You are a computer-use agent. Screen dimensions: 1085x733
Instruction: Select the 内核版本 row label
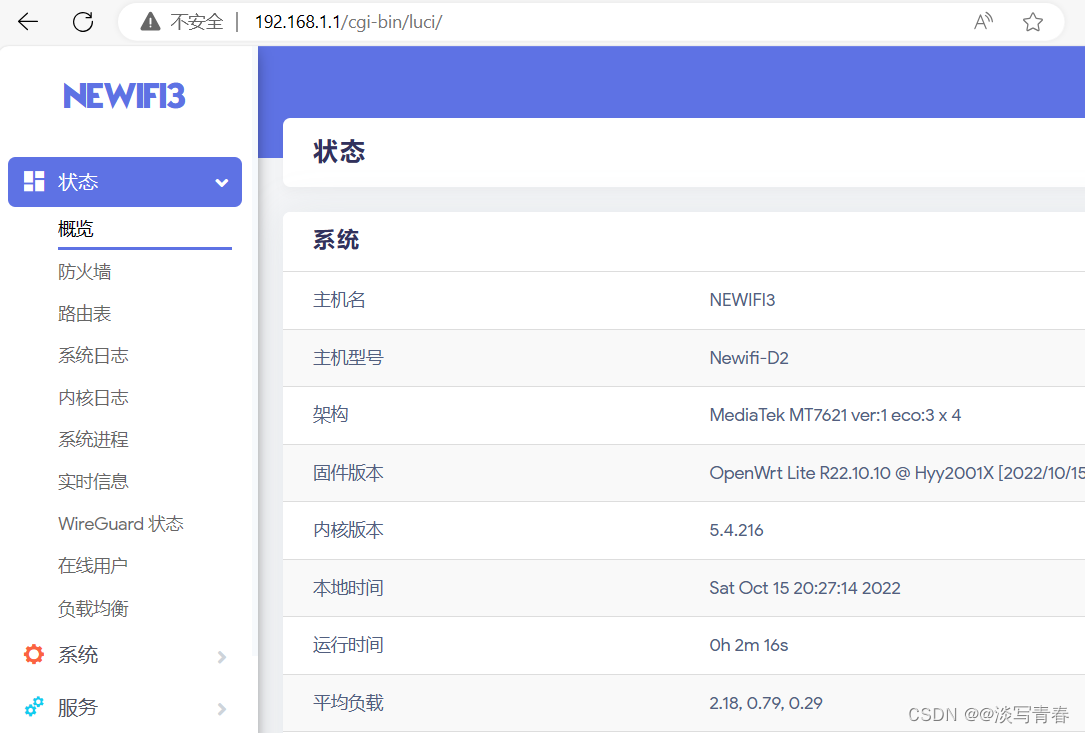pyautogui.click(x=348, y=530)
